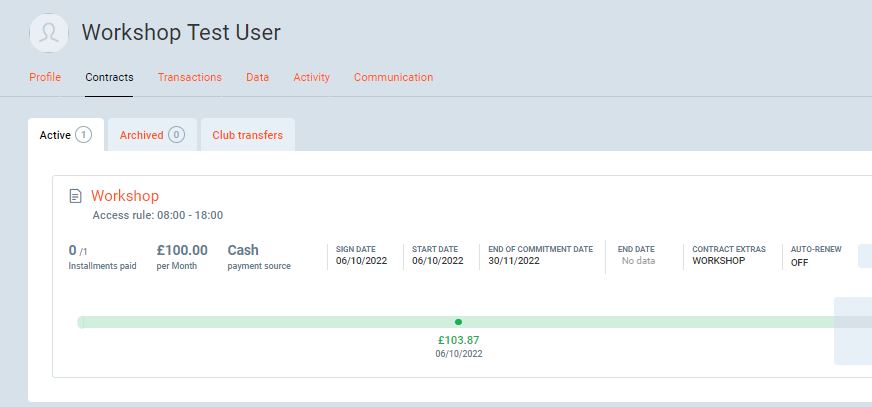Screen dimensions: 872x407
Task: Click the contract document icon beside Workshop
Action: pos(75,196)
